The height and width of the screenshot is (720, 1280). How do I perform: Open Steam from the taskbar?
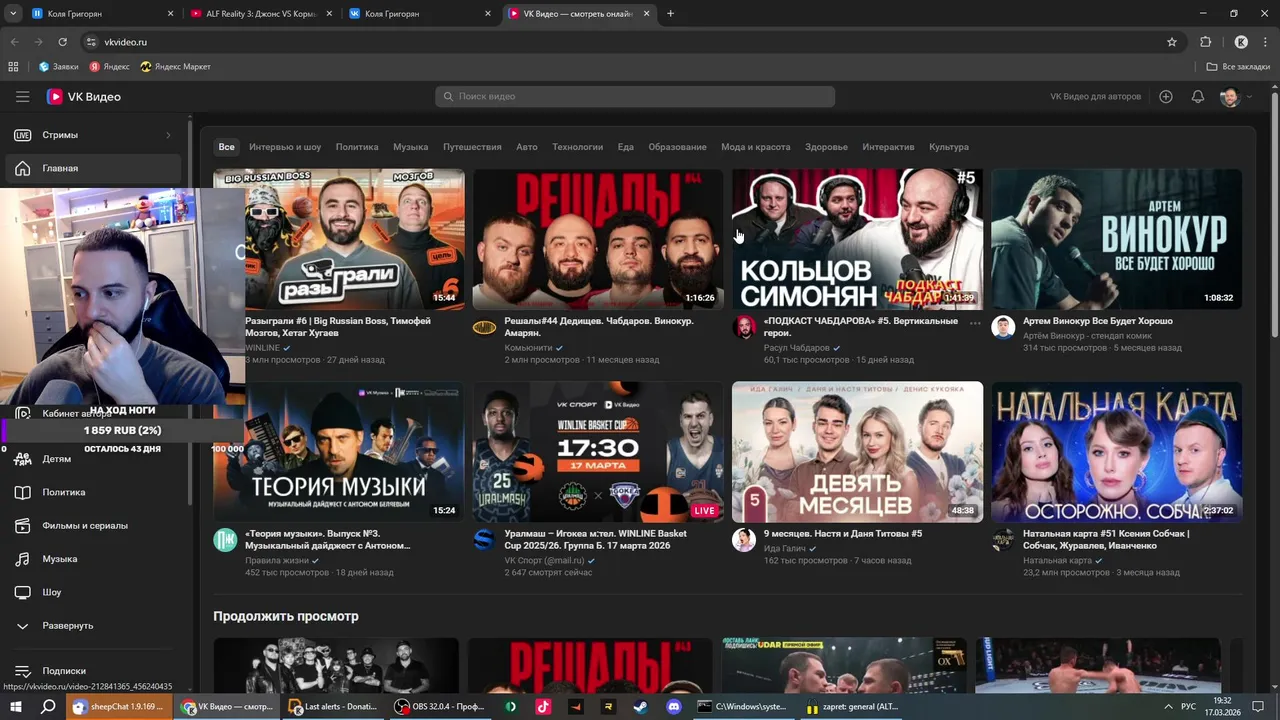click(x=640, y=706)
